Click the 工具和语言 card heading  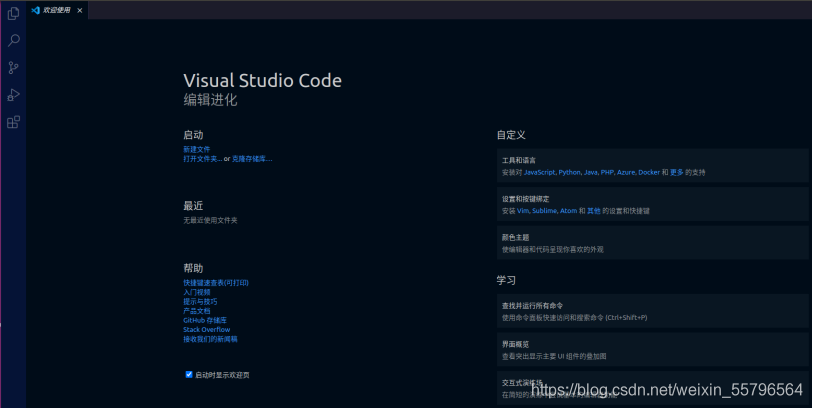pos(518,161)
